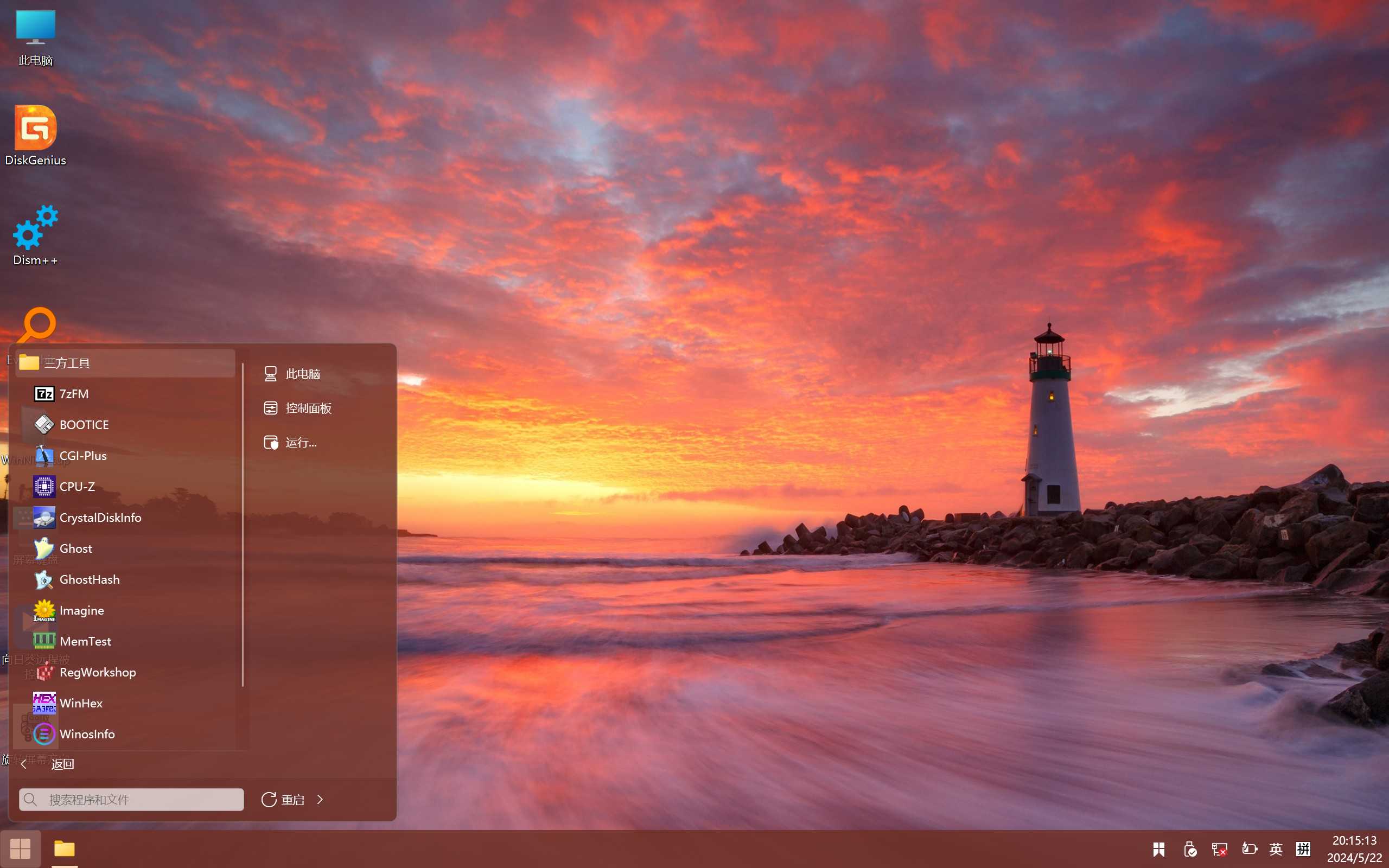Go back with 返回 chevron
The width and height of the screenshot is (1389, 868).
24,764
